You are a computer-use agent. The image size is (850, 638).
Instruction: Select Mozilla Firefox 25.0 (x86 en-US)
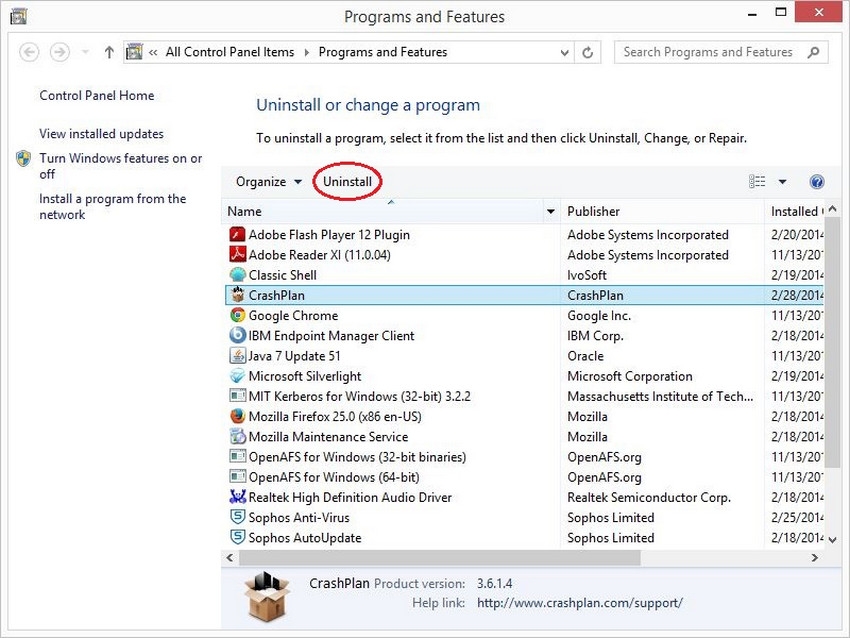tap(335, 416)
